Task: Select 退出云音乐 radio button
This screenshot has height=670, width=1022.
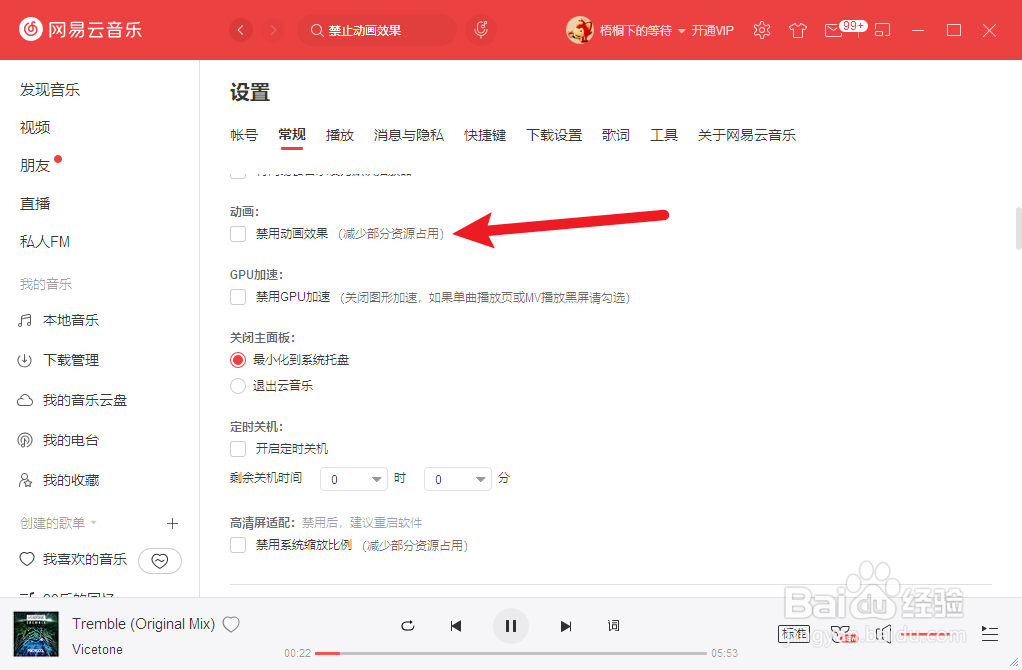Action: [x=238, y=386]
